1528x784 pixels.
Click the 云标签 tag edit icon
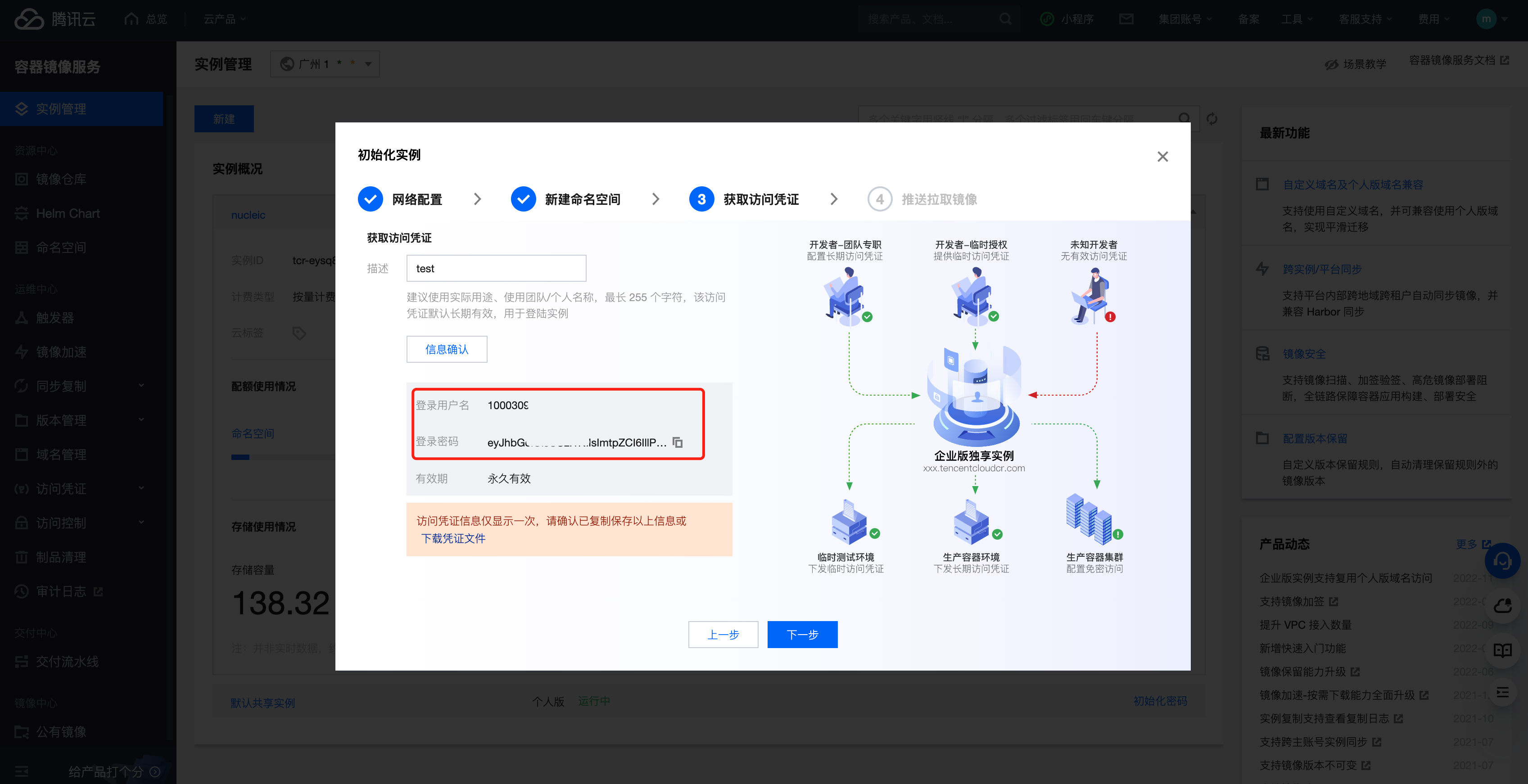coord(299,333)
